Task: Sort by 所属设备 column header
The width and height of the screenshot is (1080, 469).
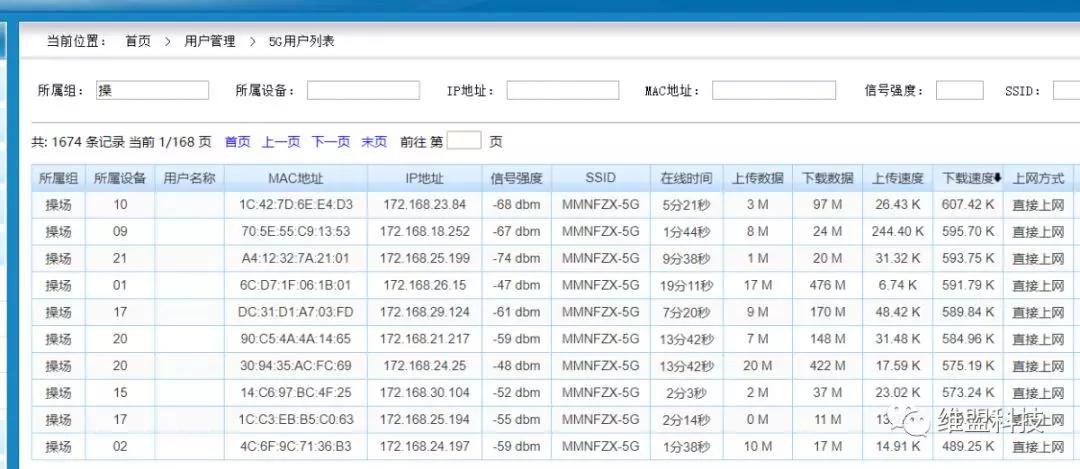Action: 120,178
